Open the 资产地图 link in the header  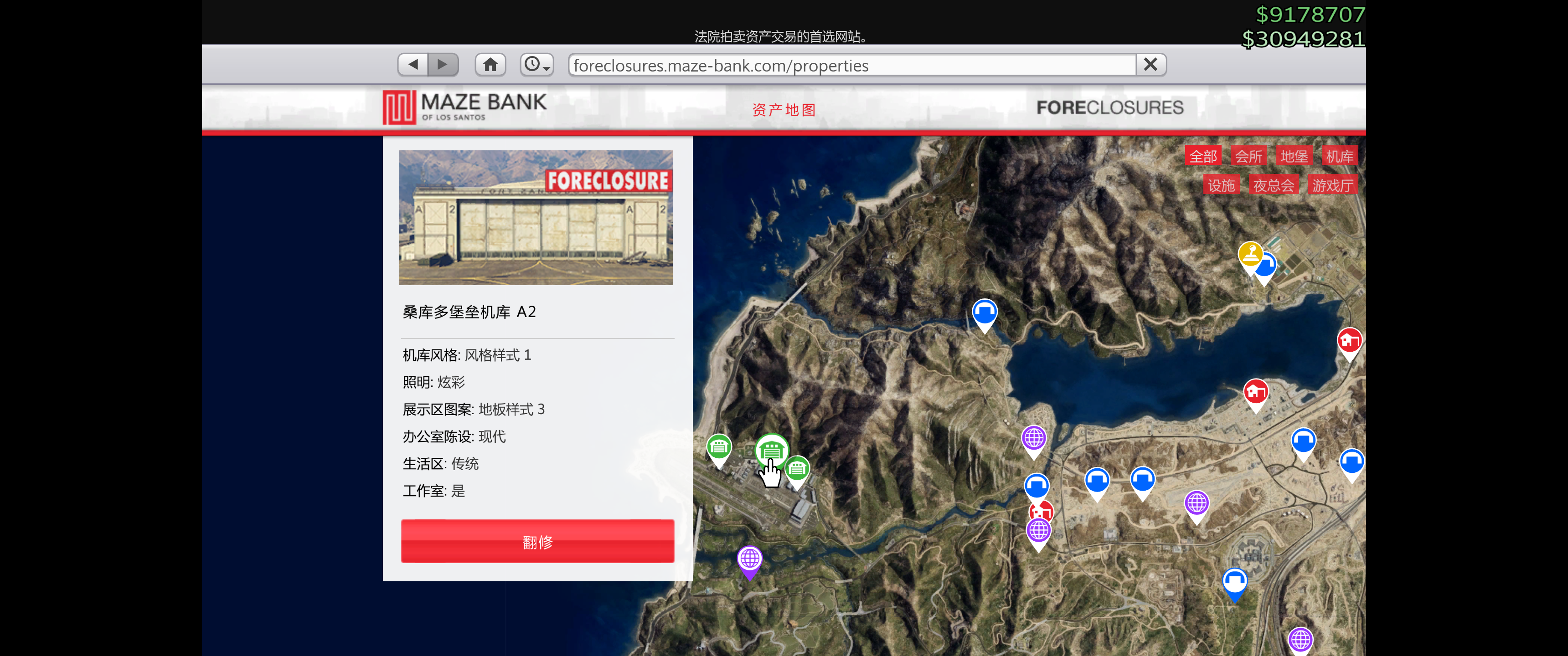(784, 109)
